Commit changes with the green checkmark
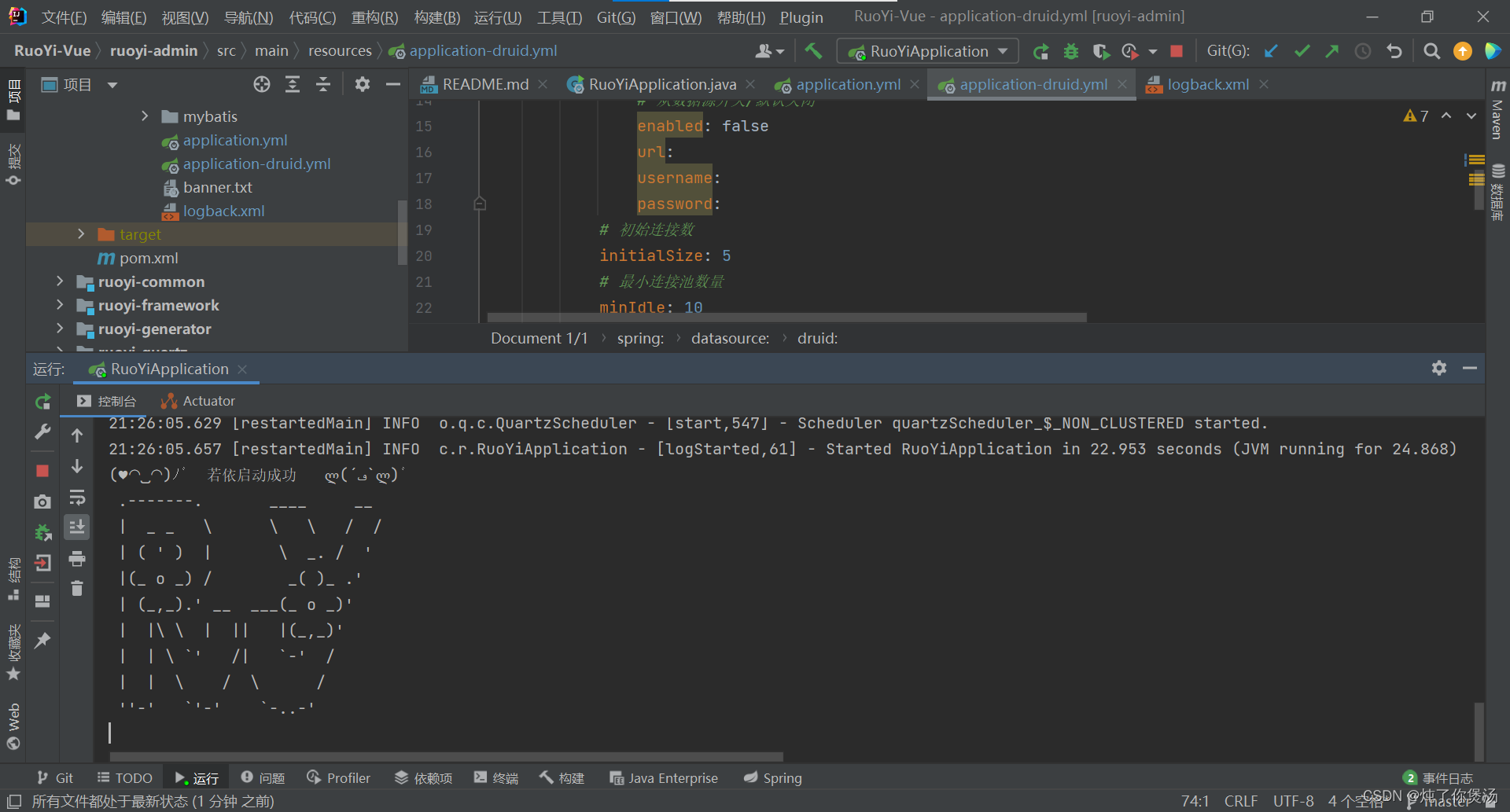Image resolution: width=1510 pixels, height=812 pixels. (x=1301, y=50)
